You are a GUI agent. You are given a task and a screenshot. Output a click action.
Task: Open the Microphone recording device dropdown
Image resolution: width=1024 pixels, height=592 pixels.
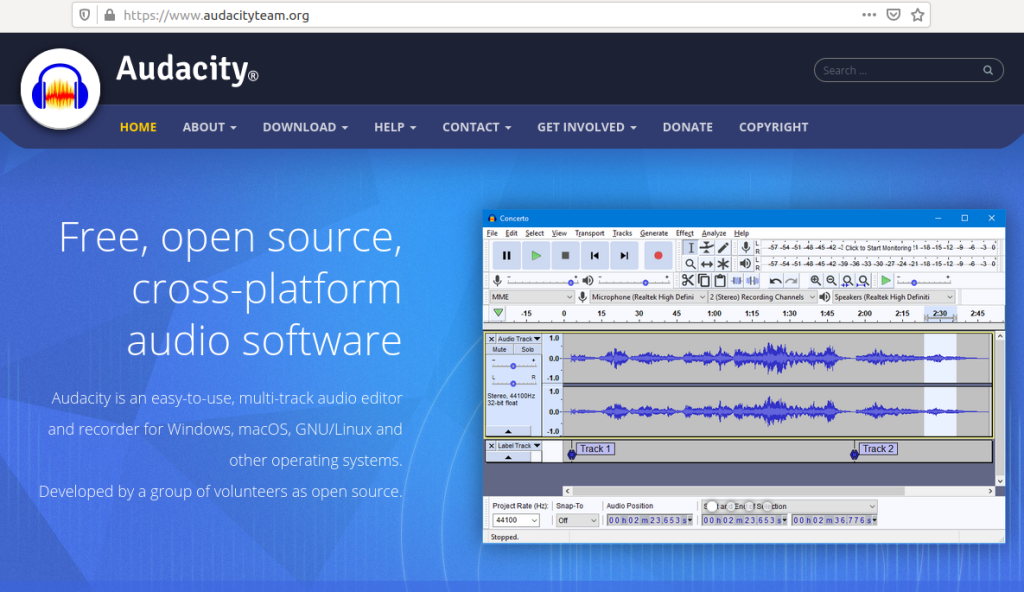(x=648, y=297)
